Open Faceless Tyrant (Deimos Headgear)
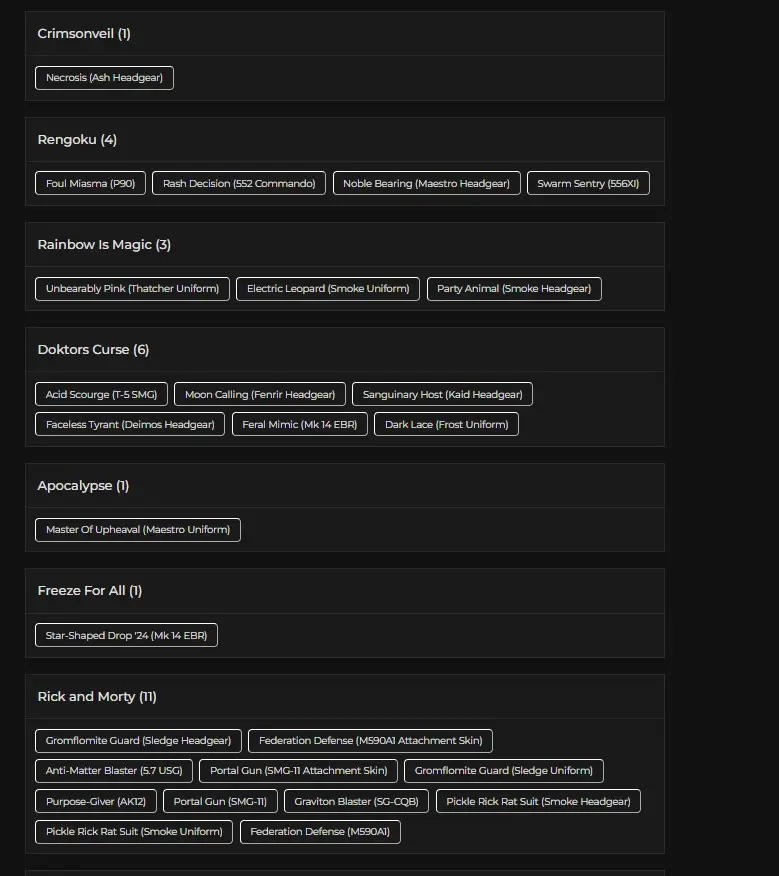 tap(130, 424)
